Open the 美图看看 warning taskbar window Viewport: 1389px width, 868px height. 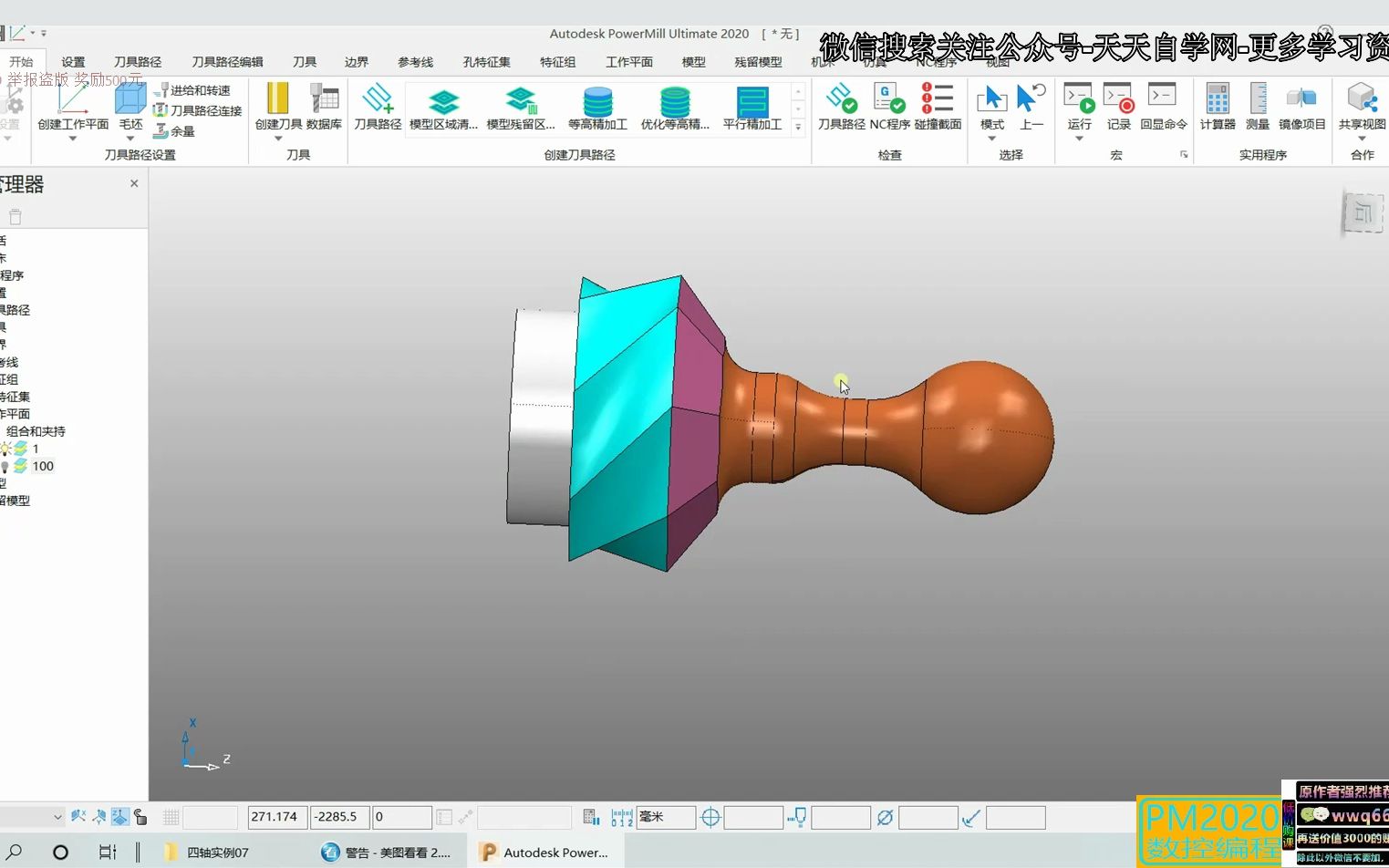click(x=387, y=852)
